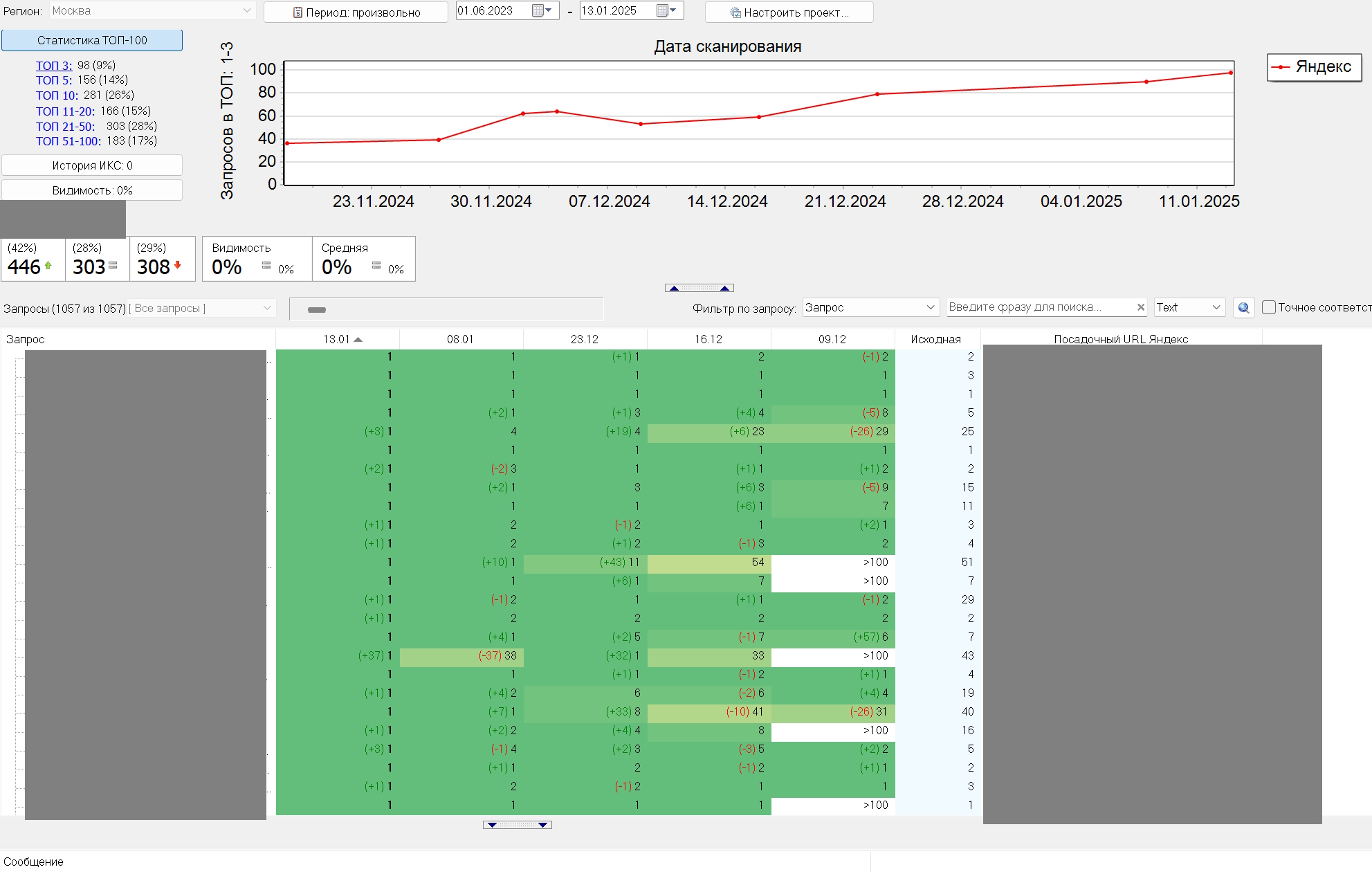Clear the search phrase with X icon
This screenshot has width=1372, height=874.
pos(1140,307)
